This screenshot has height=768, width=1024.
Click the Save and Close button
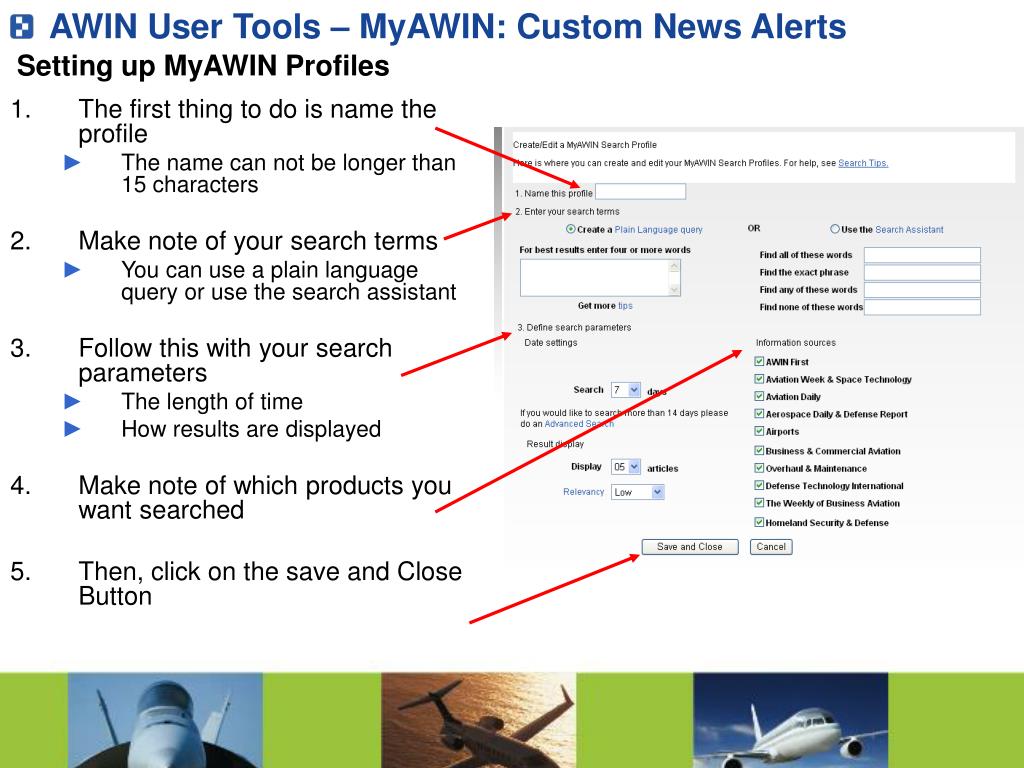click(x=690, y=547)
